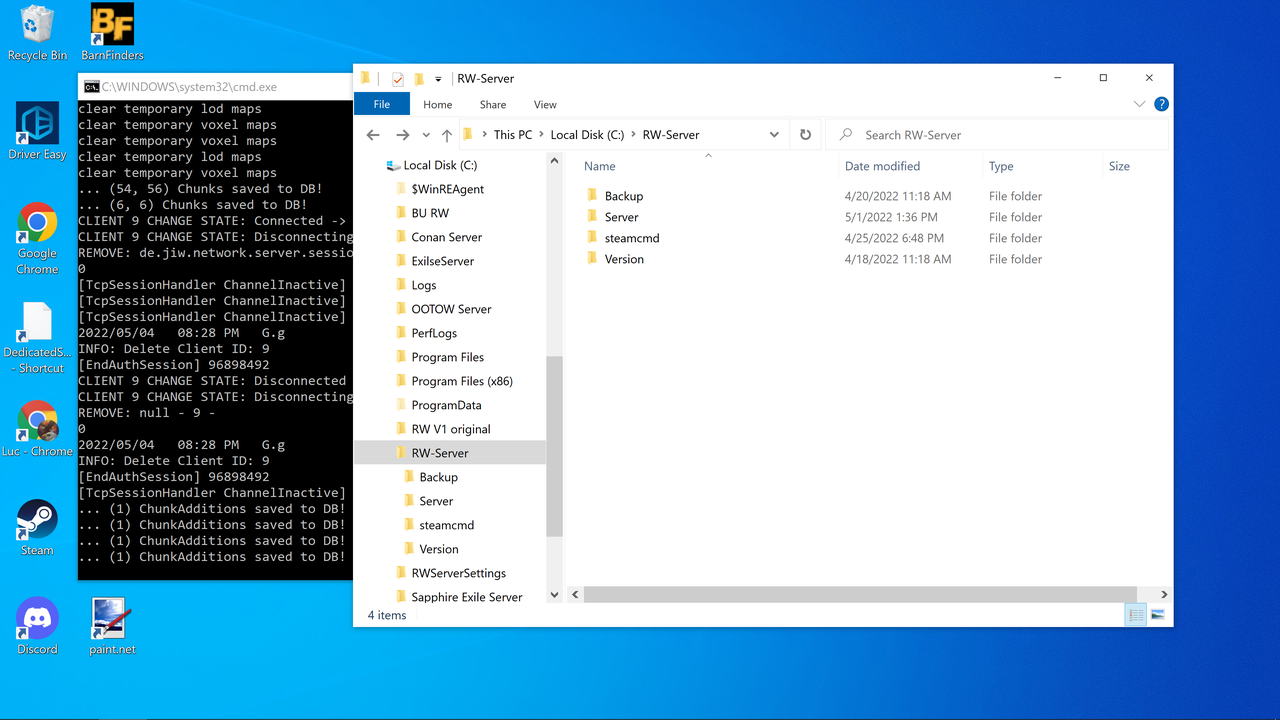Open the recent locations dropdown arrow
Image resolution: width=1280 pixels, height=720 pixels.
426,135
